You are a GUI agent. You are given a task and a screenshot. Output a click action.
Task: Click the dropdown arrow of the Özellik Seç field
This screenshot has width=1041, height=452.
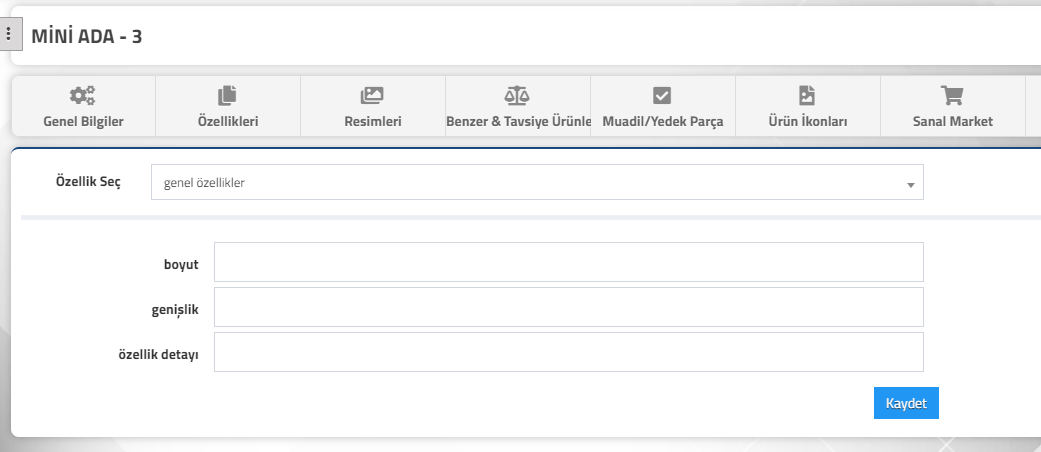[x=911, y=185]
